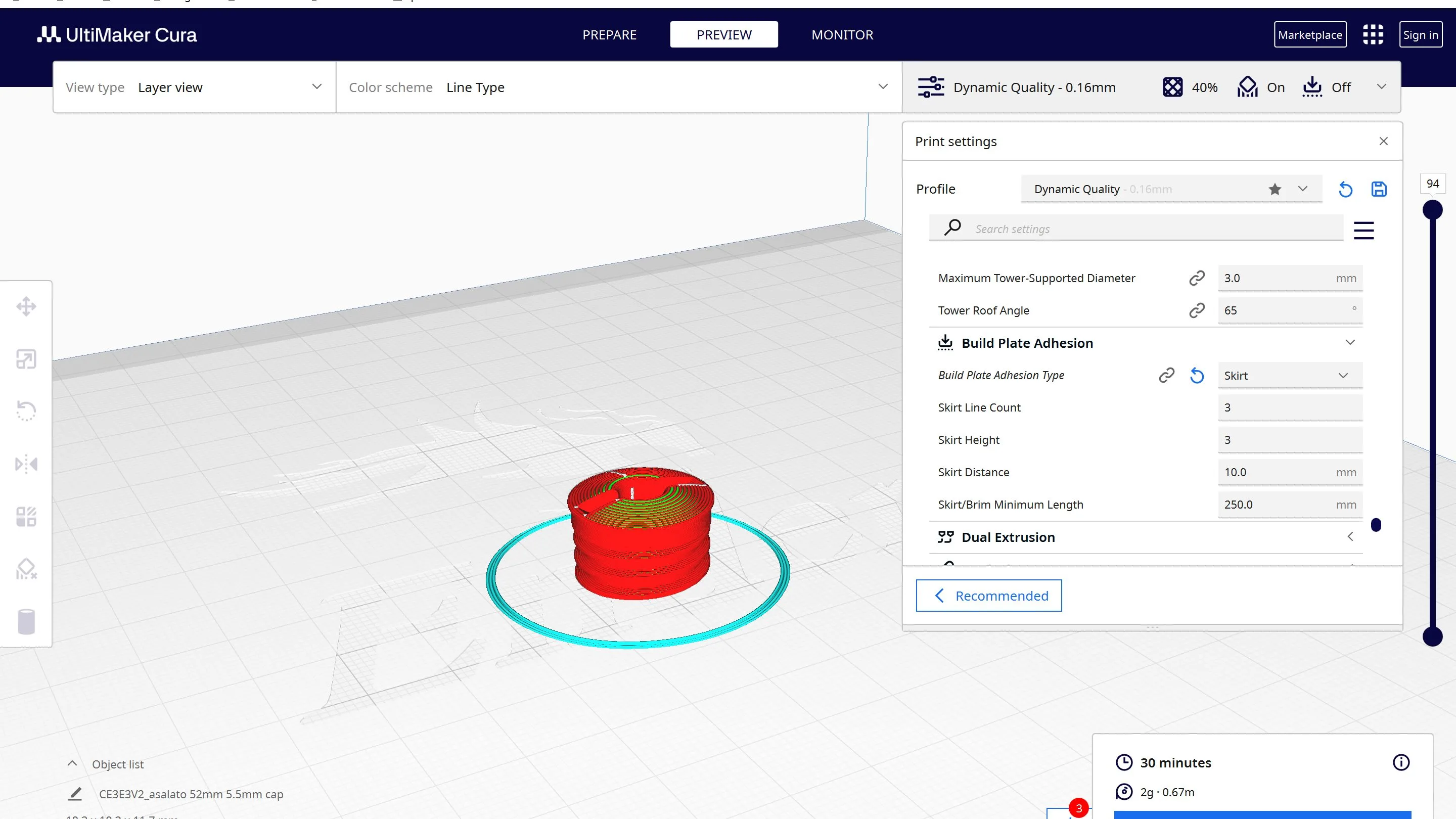Open the Skirt adhesion type dropdown
The width and height of the screenshot is (1456, 819).
pos(1290,375)
